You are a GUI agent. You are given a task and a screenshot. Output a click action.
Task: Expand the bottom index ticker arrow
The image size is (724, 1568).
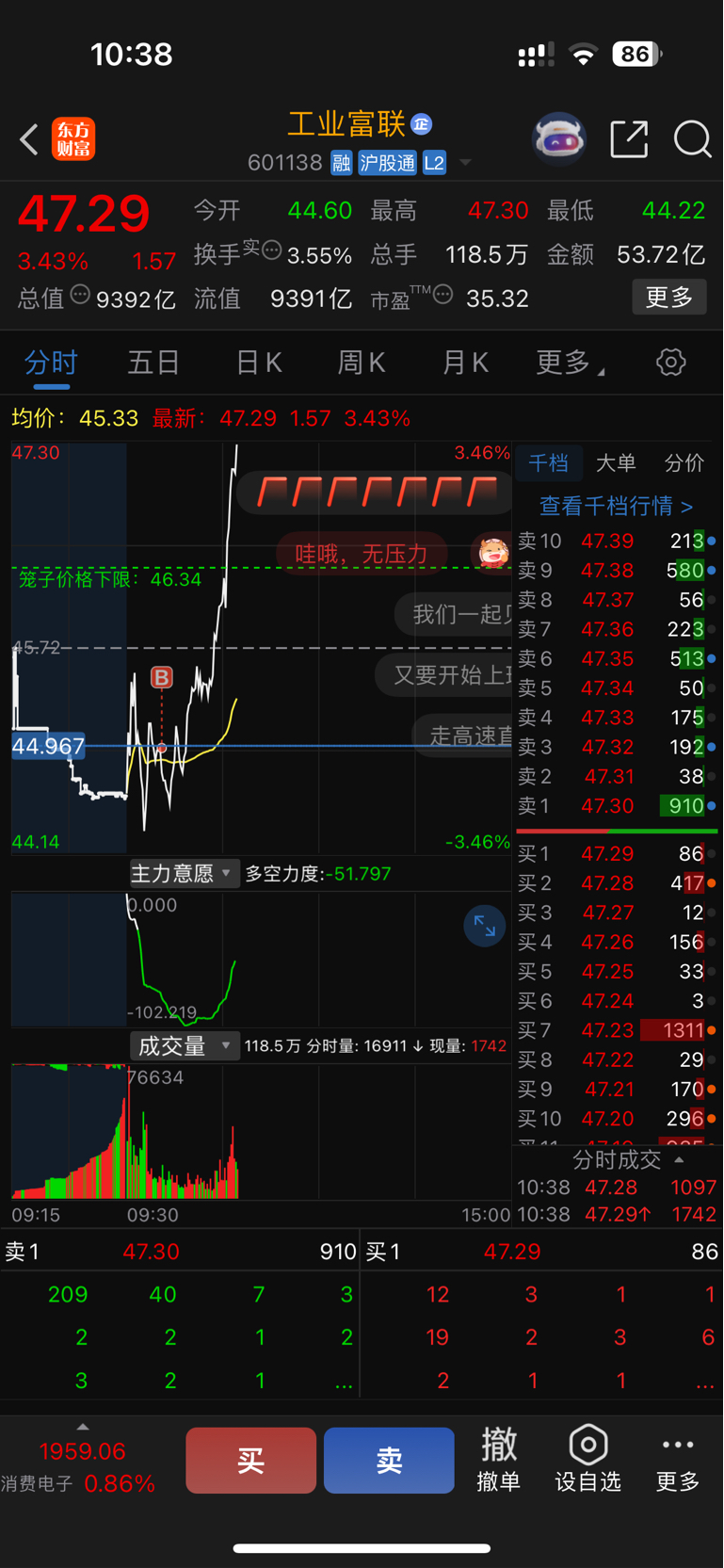point(83,1427)
